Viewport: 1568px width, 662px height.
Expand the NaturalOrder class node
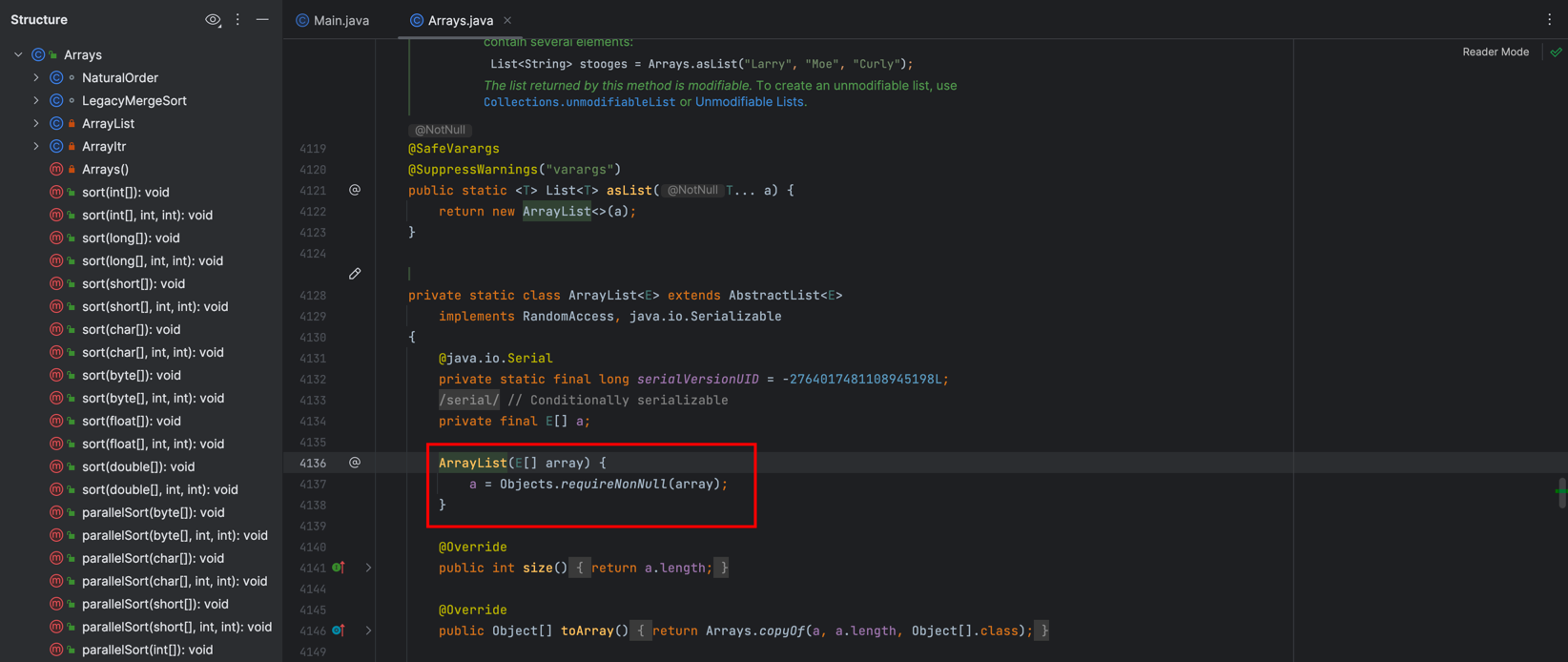pyautogui.click(x=36, y=78)
